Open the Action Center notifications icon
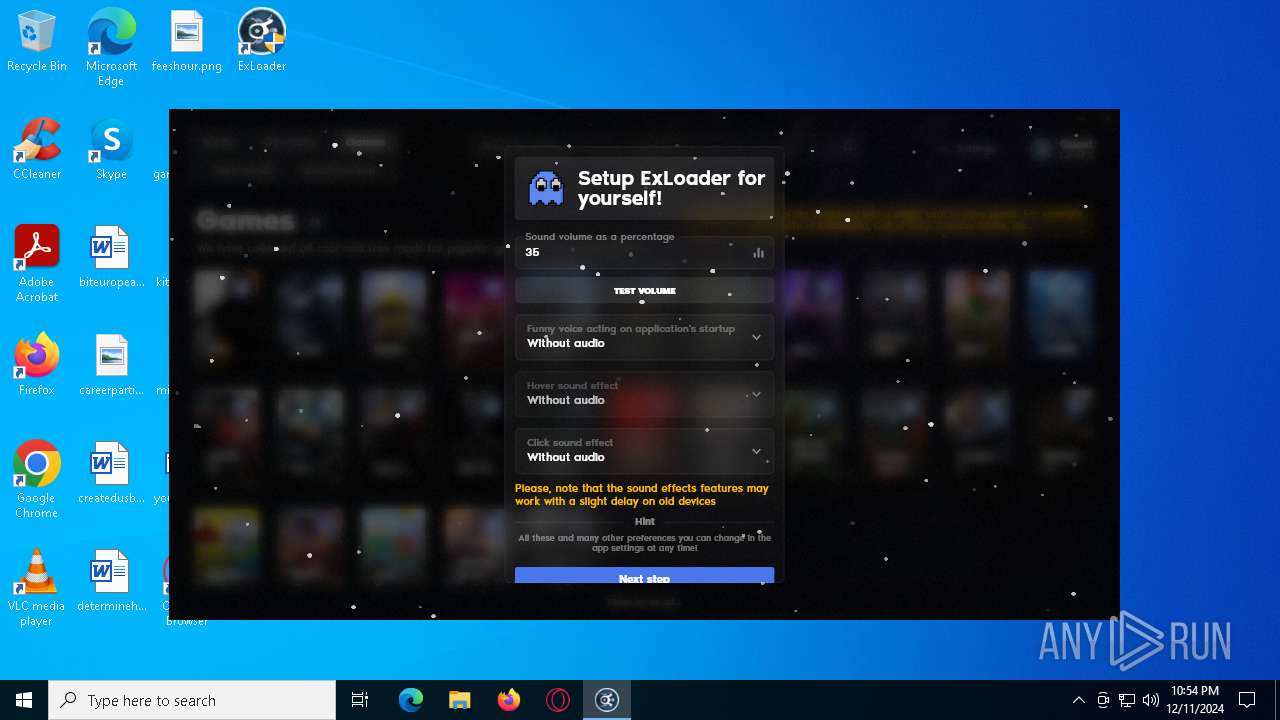This screenshot has width=1280, height=720. point(1247,700)
